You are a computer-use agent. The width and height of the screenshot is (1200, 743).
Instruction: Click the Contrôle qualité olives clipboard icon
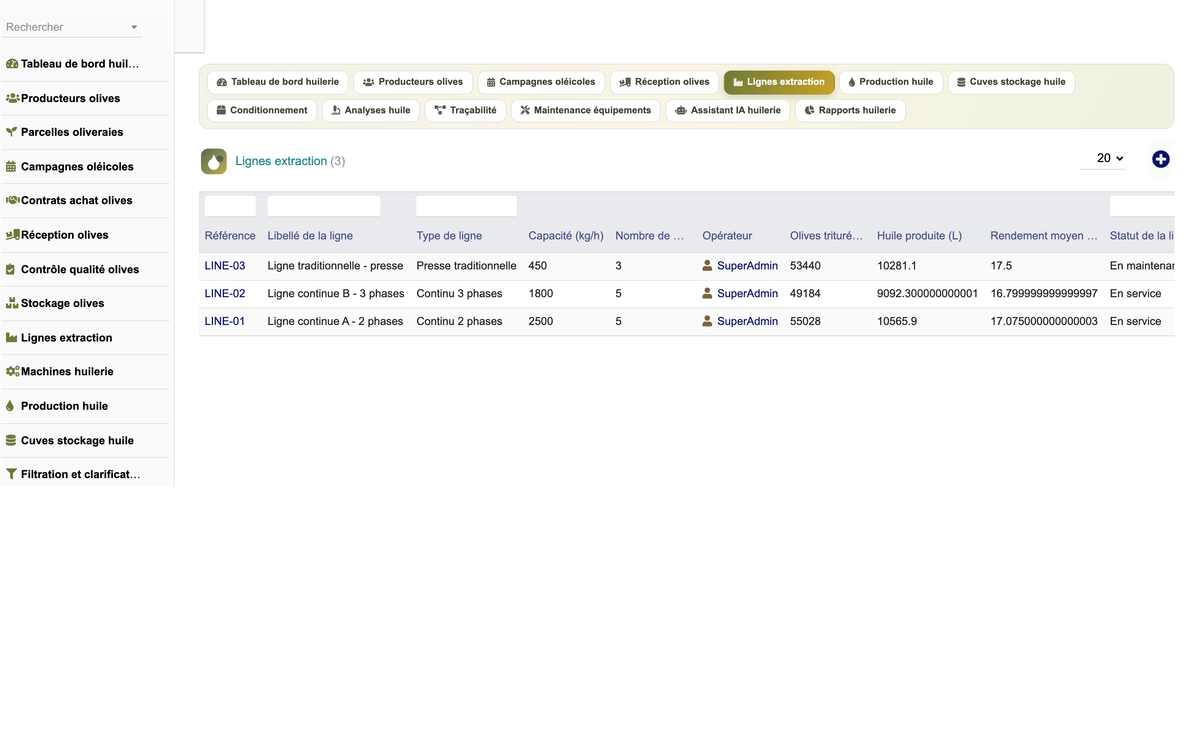point(11,269)
